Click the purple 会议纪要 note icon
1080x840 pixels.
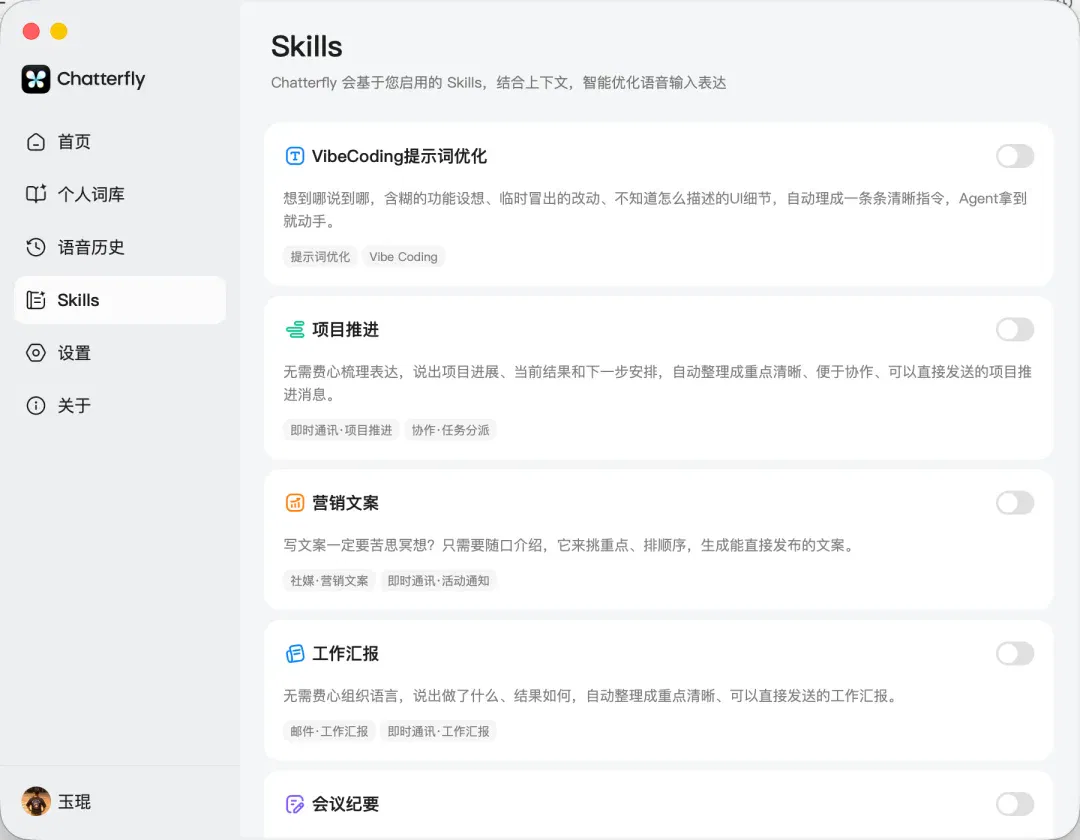tap(295, 804)
